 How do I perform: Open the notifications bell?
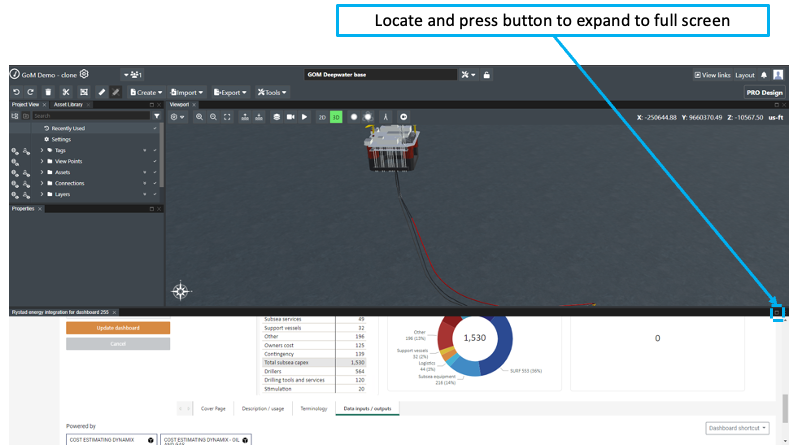tap(764, 75)
